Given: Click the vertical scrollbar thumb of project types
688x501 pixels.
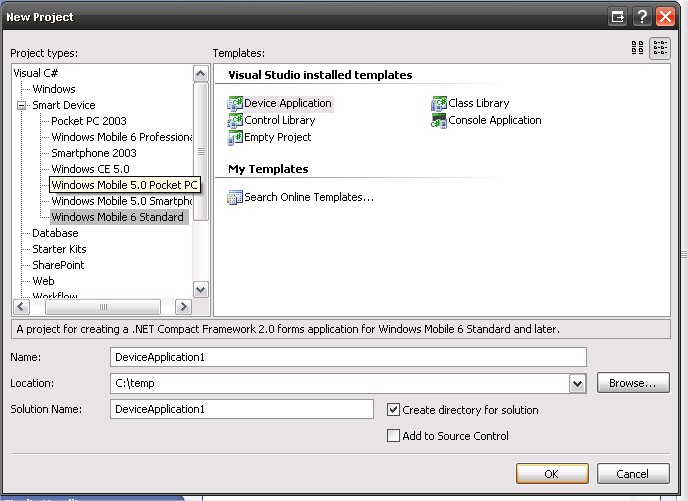Looking at the screenshot, I should point(201,151).
